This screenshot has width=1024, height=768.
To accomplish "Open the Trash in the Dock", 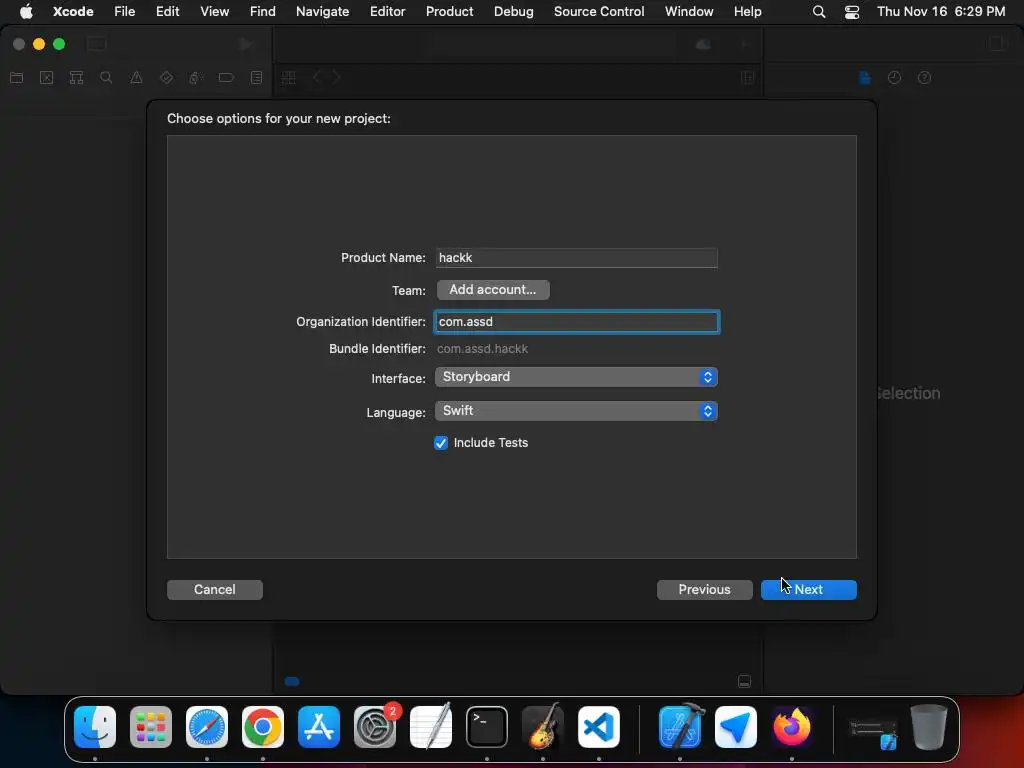I will tap(929, 727).
